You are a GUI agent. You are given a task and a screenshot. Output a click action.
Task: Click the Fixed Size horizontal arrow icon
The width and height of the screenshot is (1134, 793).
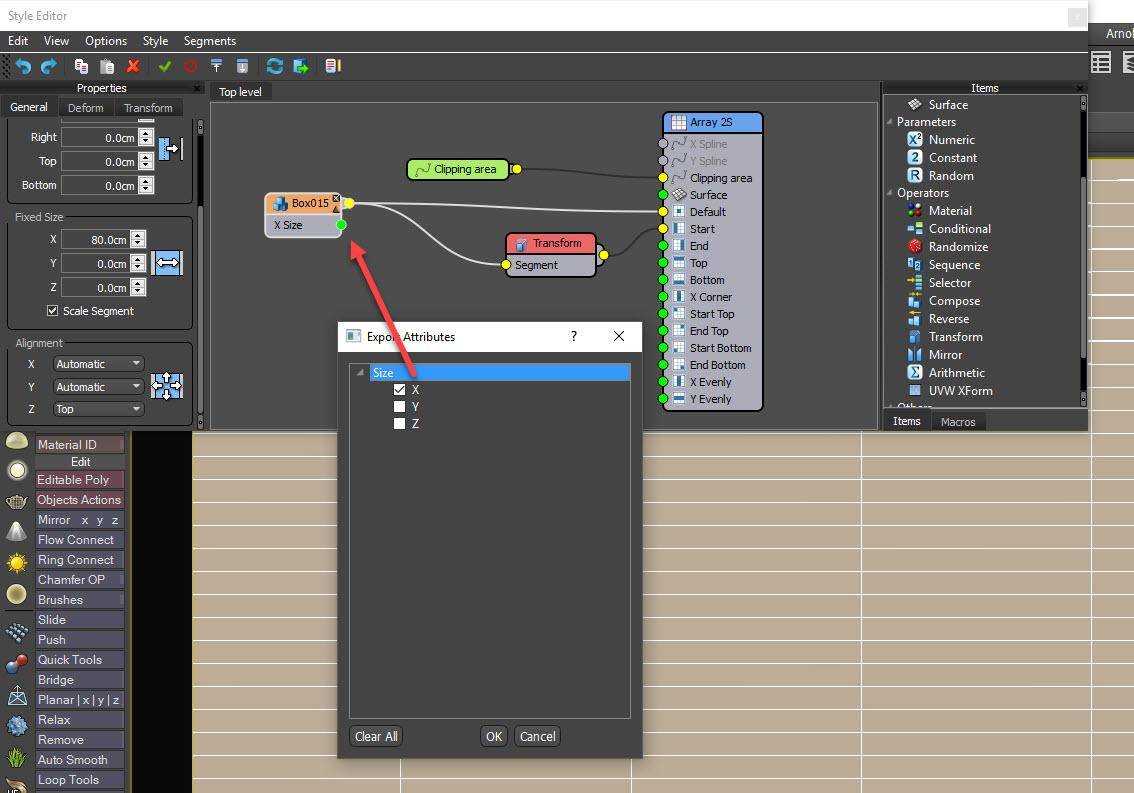tap(167, 263)
